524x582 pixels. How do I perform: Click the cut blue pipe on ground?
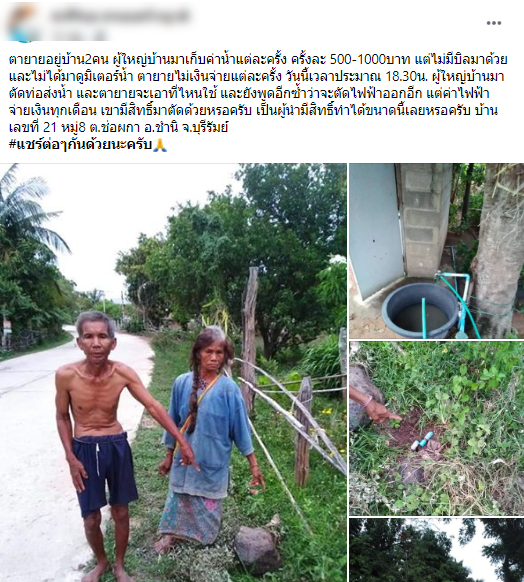pyautogui.click(x=422, y=440)
